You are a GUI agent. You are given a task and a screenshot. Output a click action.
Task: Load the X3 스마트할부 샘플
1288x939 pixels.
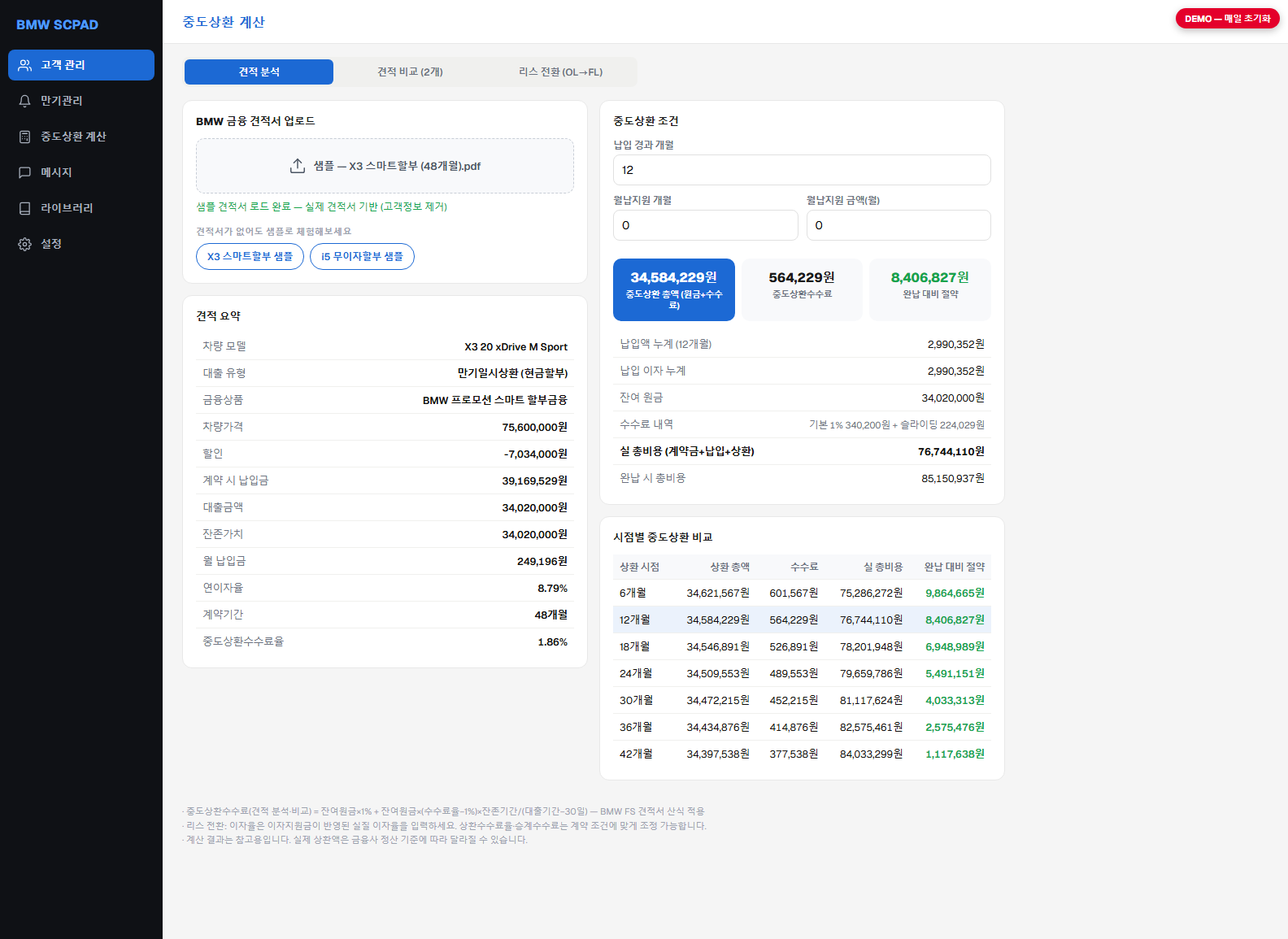coord(250,256)
